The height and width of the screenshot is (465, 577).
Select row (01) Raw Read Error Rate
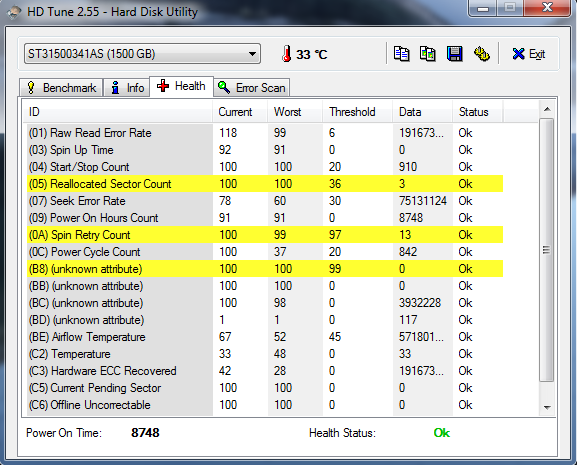pyautogui.click(x=265, y=133)
